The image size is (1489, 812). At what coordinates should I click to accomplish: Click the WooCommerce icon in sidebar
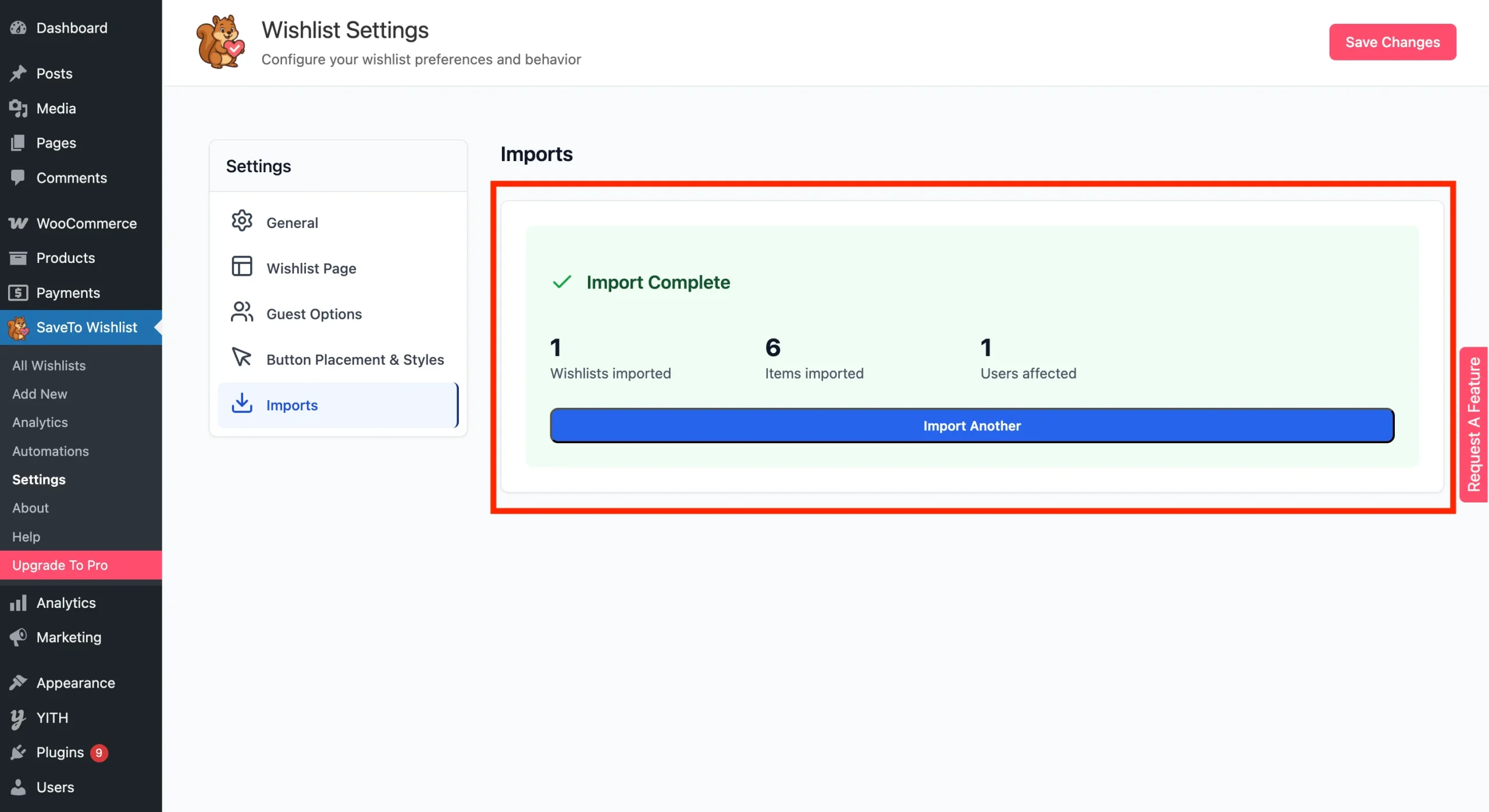(x=18, y=223)
